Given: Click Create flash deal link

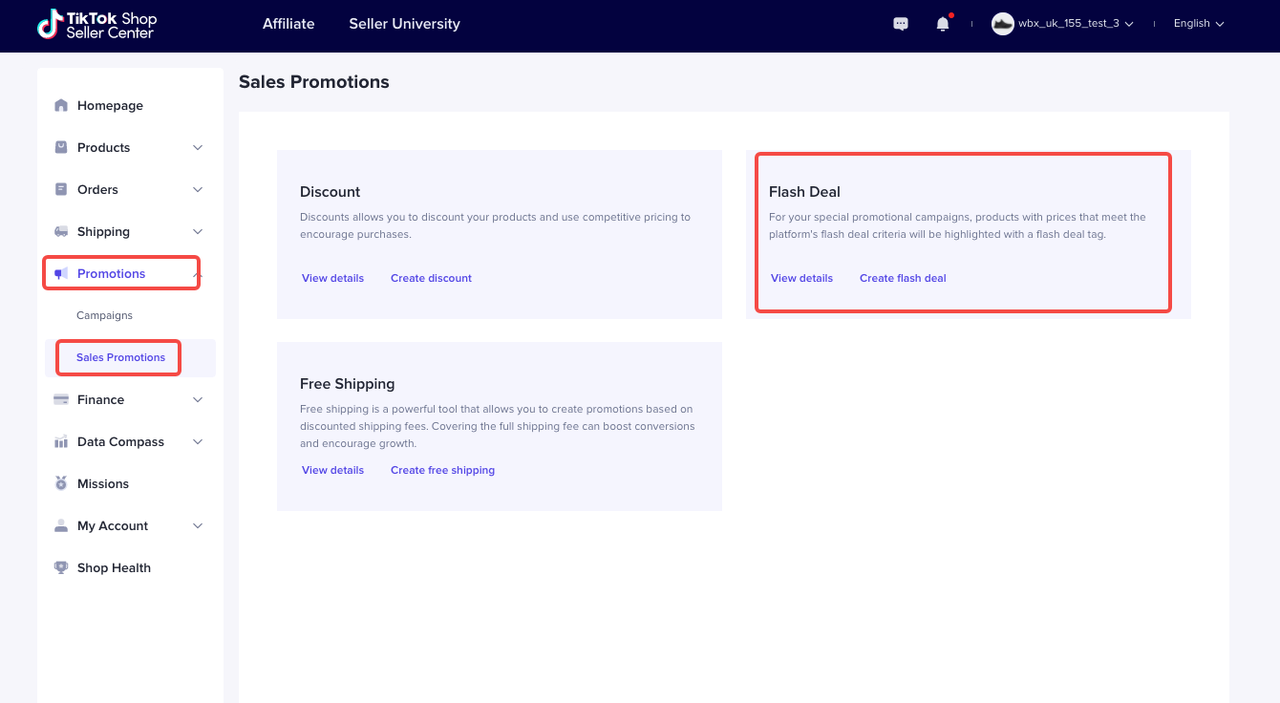Looking at the screenshot, I should 902,278.
